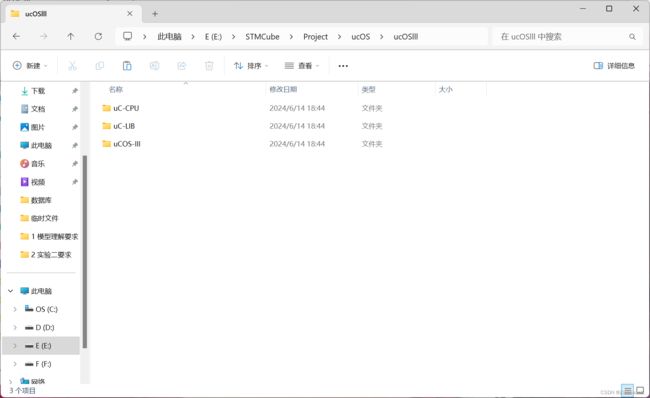This screenshot has width=650, height=398.
Task: Open the Sort dropdown menu
Action: (251, 66)
